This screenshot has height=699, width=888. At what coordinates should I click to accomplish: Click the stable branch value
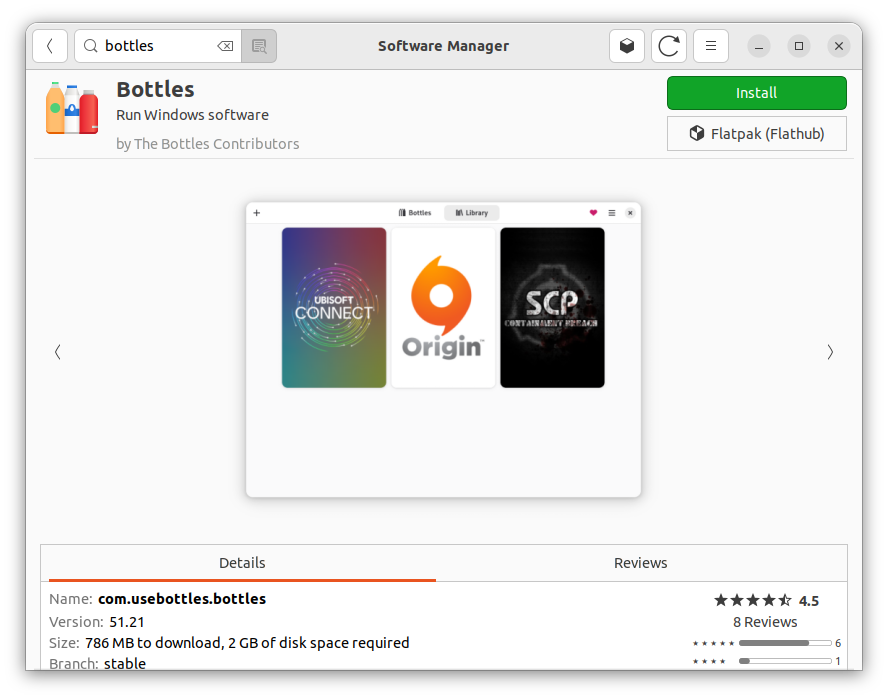(x=125, y=663)
